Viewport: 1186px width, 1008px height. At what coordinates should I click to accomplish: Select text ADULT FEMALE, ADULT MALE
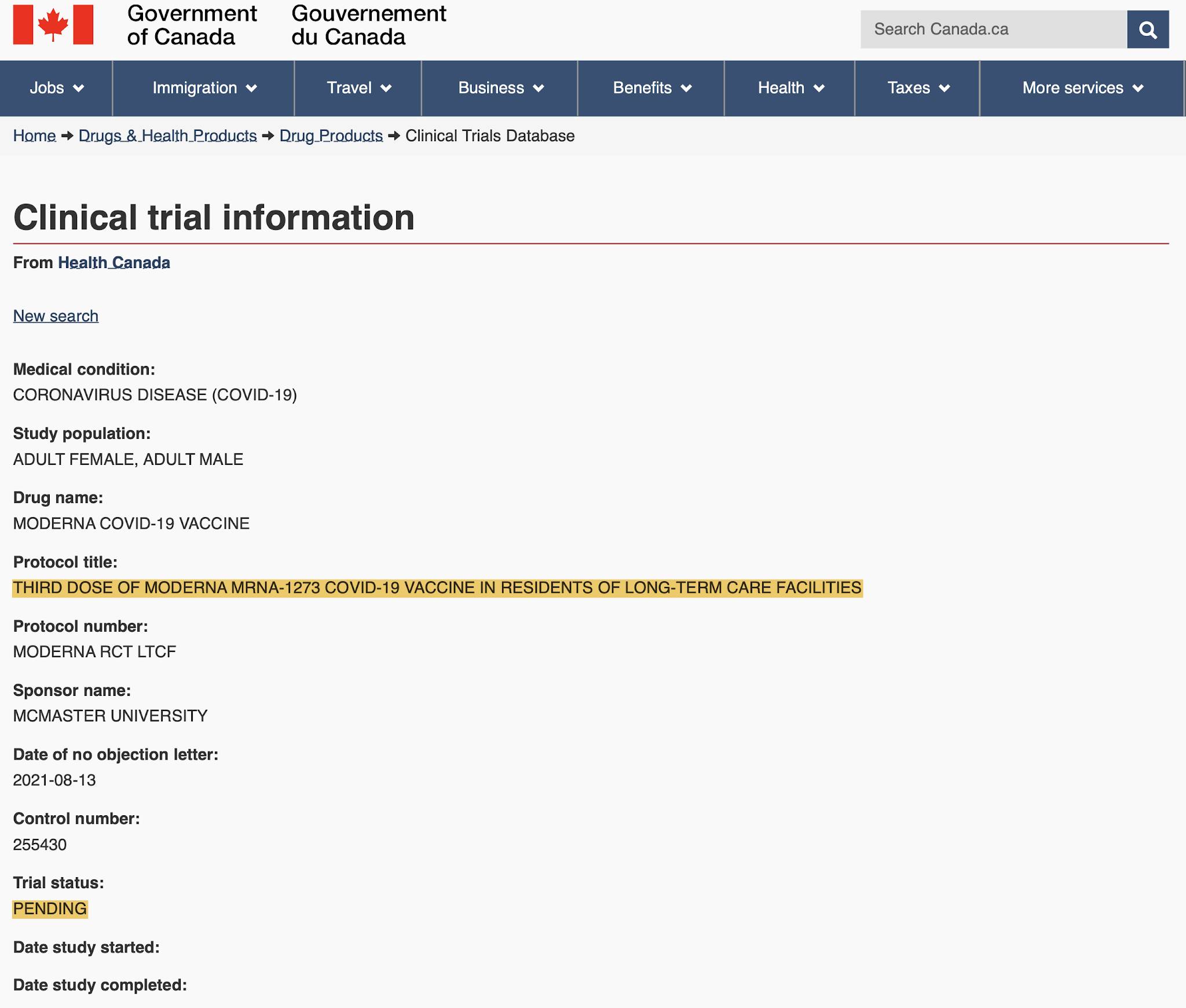(x=128, y=460)
